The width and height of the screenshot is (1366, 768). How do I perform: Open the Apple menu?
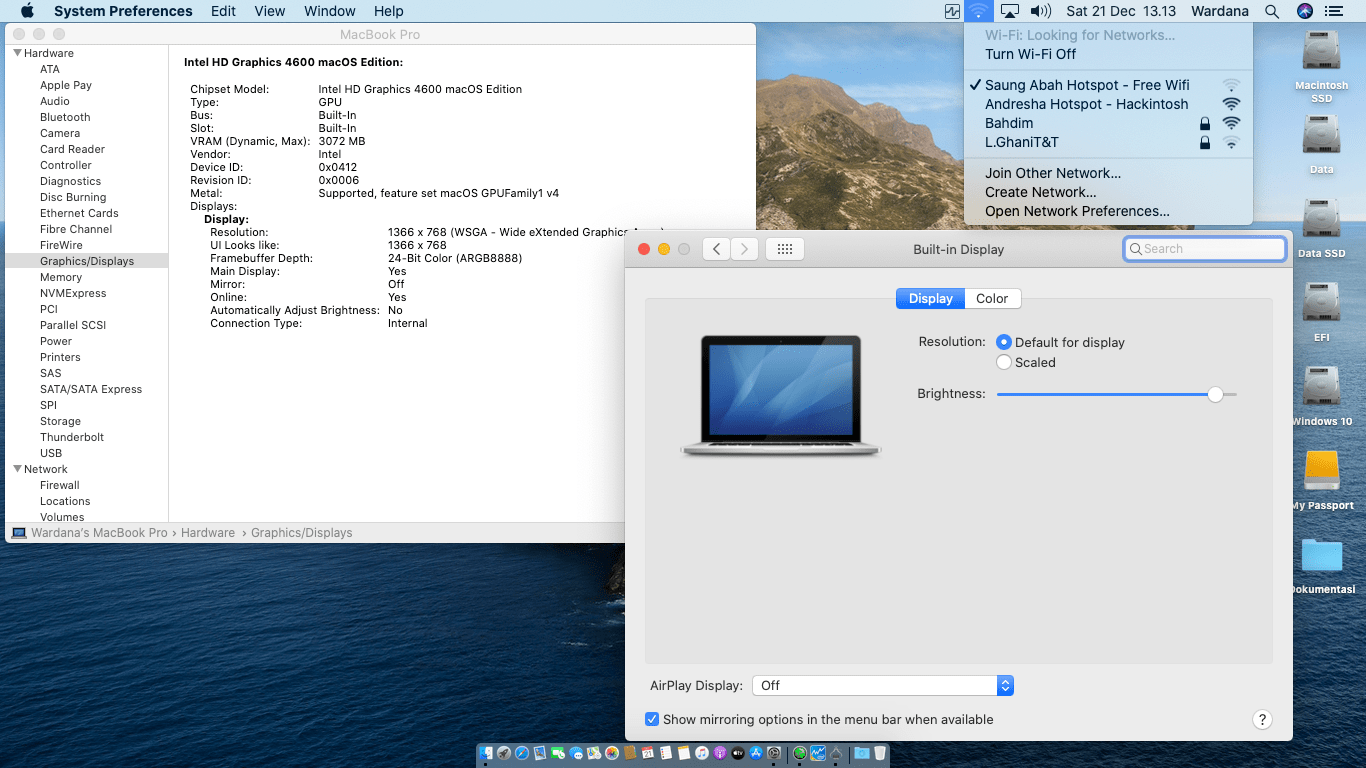(x=27, y=11)
